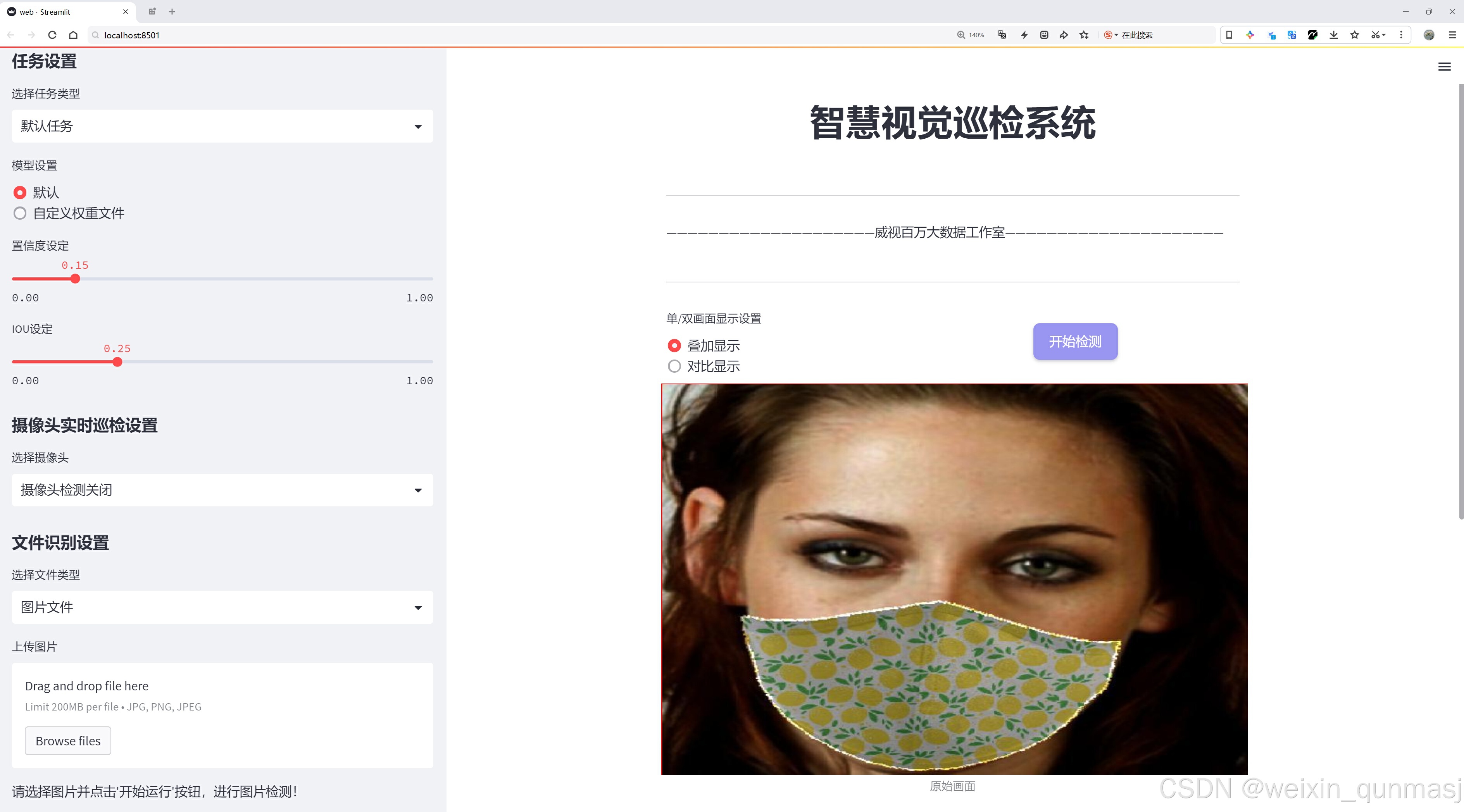Expand the 默认任务 task type dropdown

(222, 126)
